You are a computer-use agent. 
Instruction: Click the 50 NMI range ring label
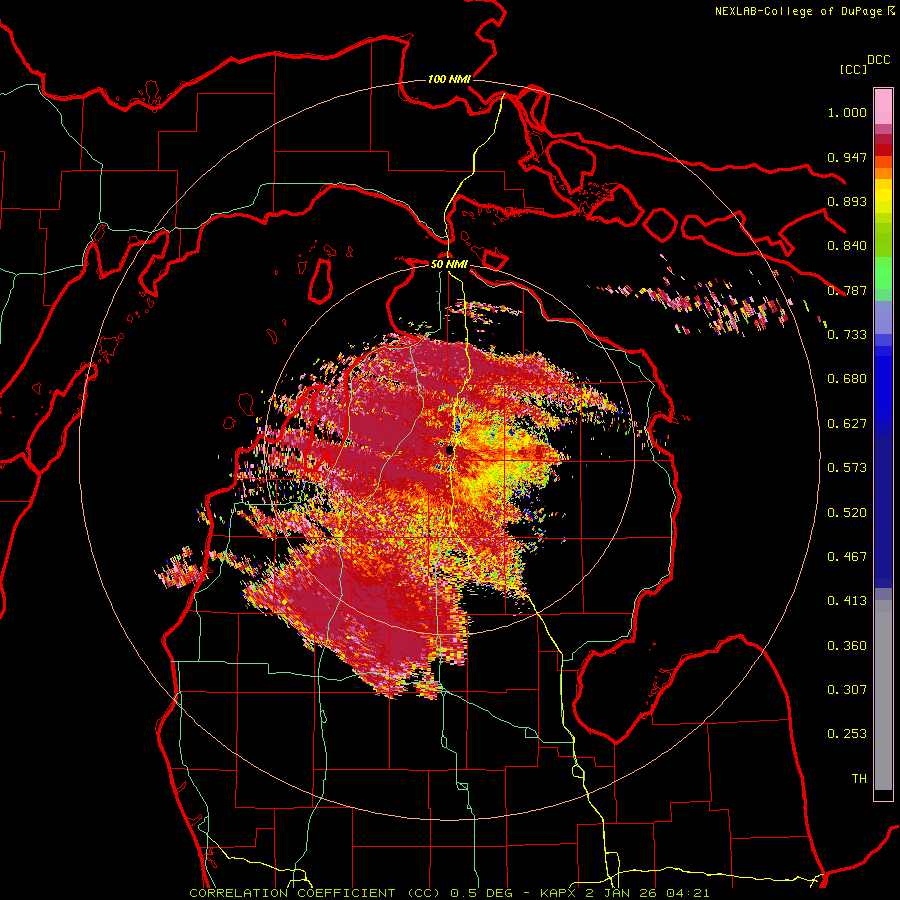[449, 264]
